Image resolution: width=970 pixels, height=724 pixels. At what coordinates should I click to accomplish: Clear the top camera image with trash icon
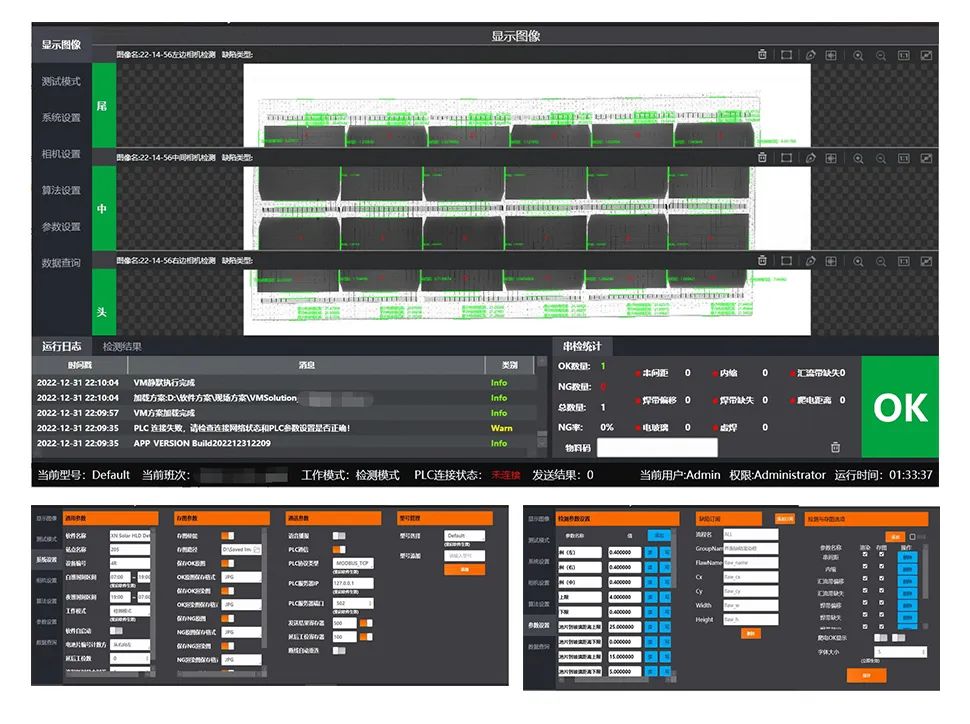762,55
